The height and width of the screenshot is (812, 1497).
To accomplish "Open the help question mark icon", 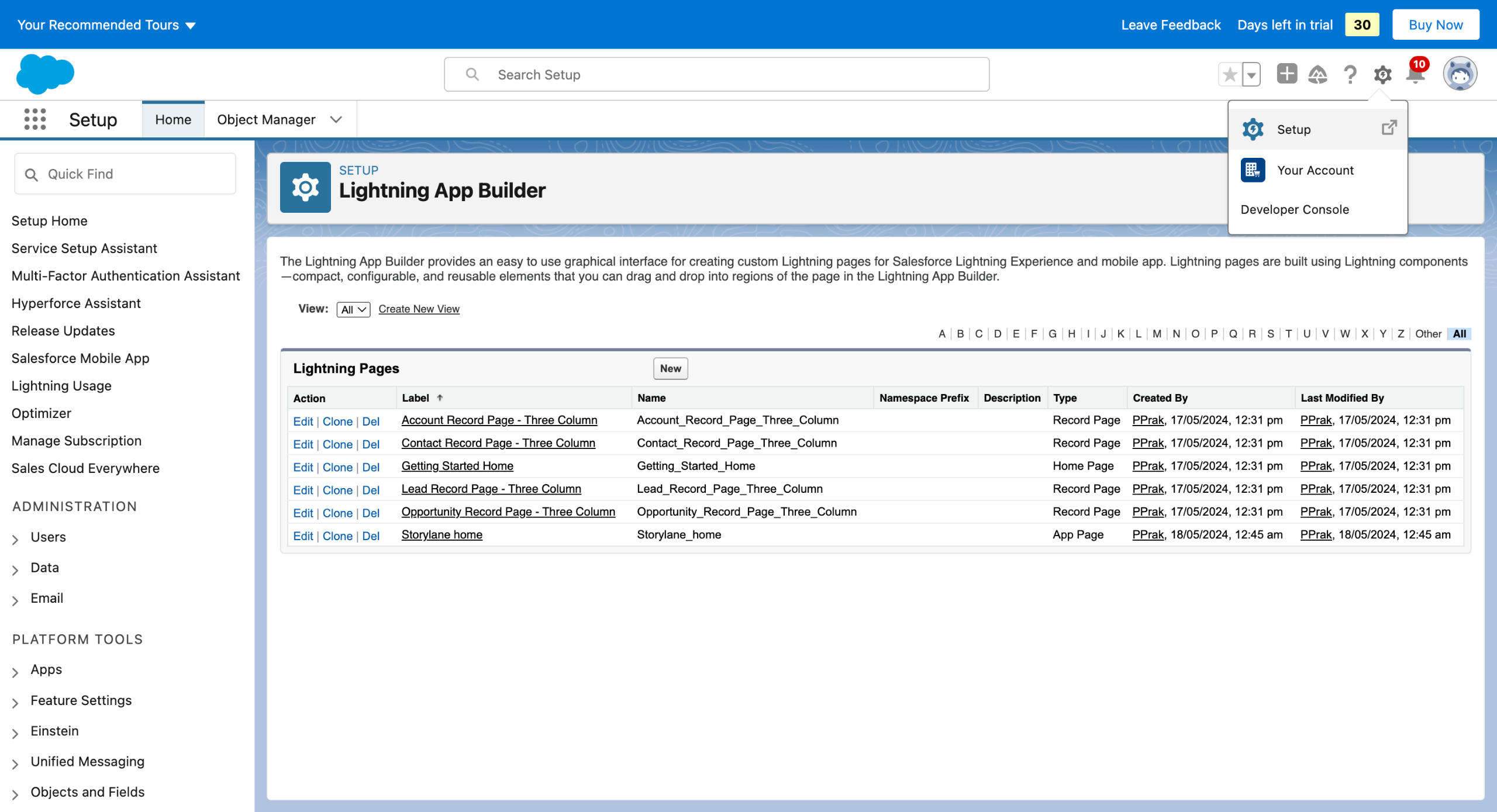I will [x=1350, y=74].
